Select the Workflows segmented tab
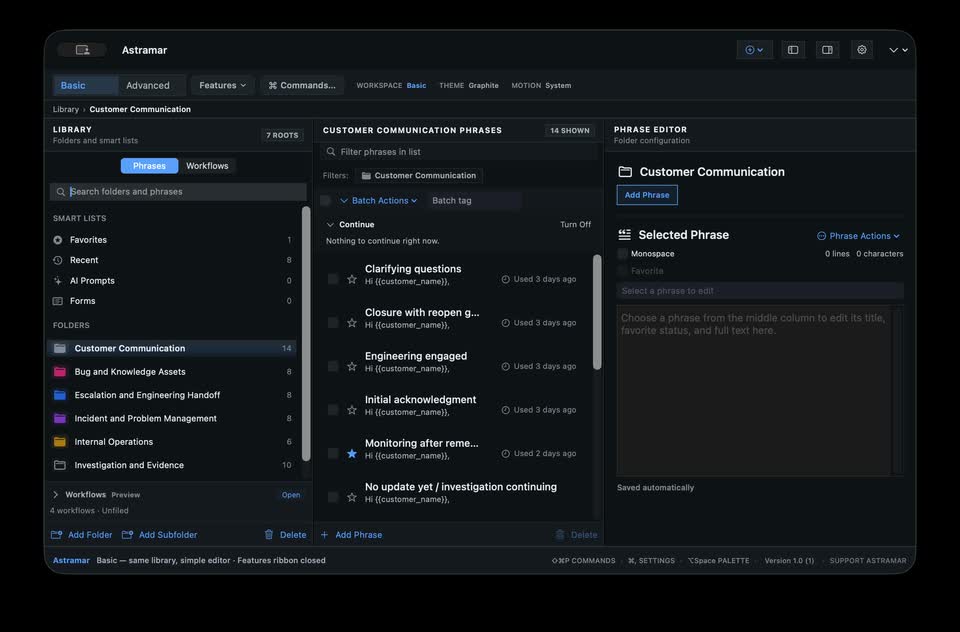Image resolution: width=960 pixels, height=632 pixels. point(207,166)
